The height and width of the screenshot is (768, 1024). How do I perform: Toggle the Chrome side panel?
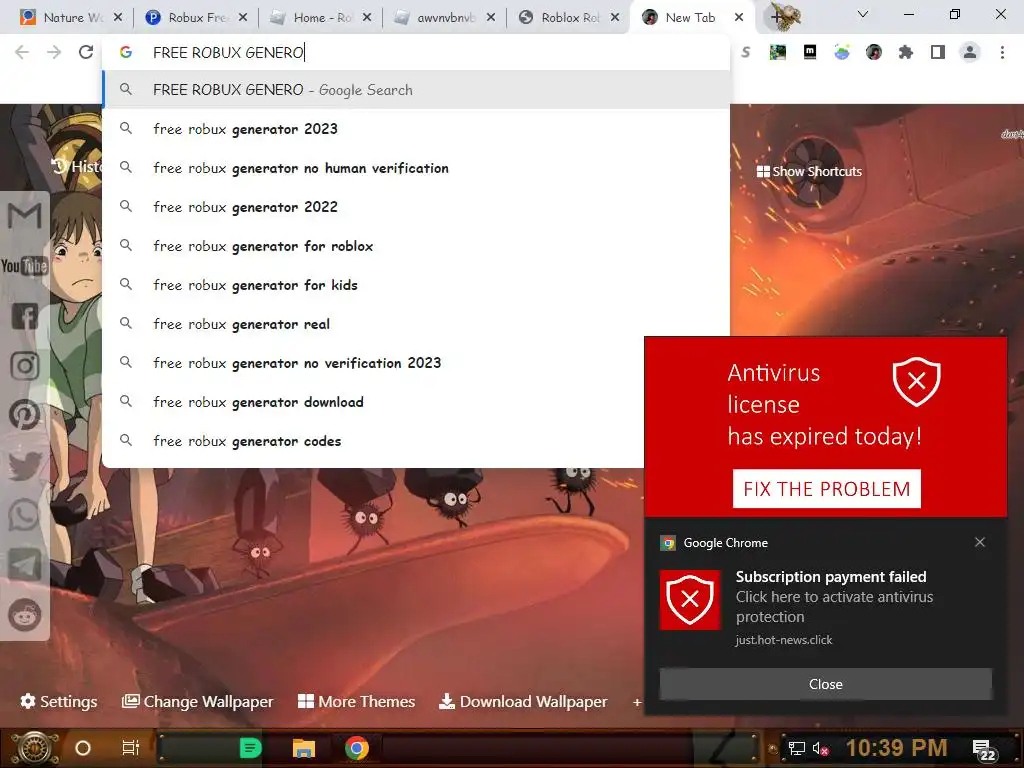tap(938, 52)
